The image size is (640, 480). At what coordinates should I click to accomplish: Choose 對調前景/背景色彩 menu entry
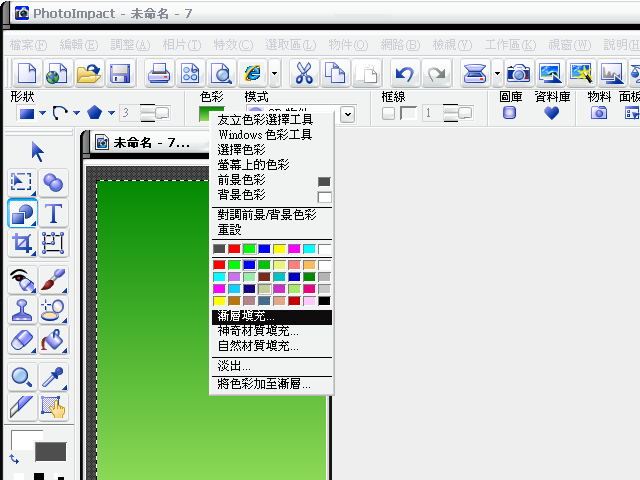pyautogui.click(x=272, y=215)
